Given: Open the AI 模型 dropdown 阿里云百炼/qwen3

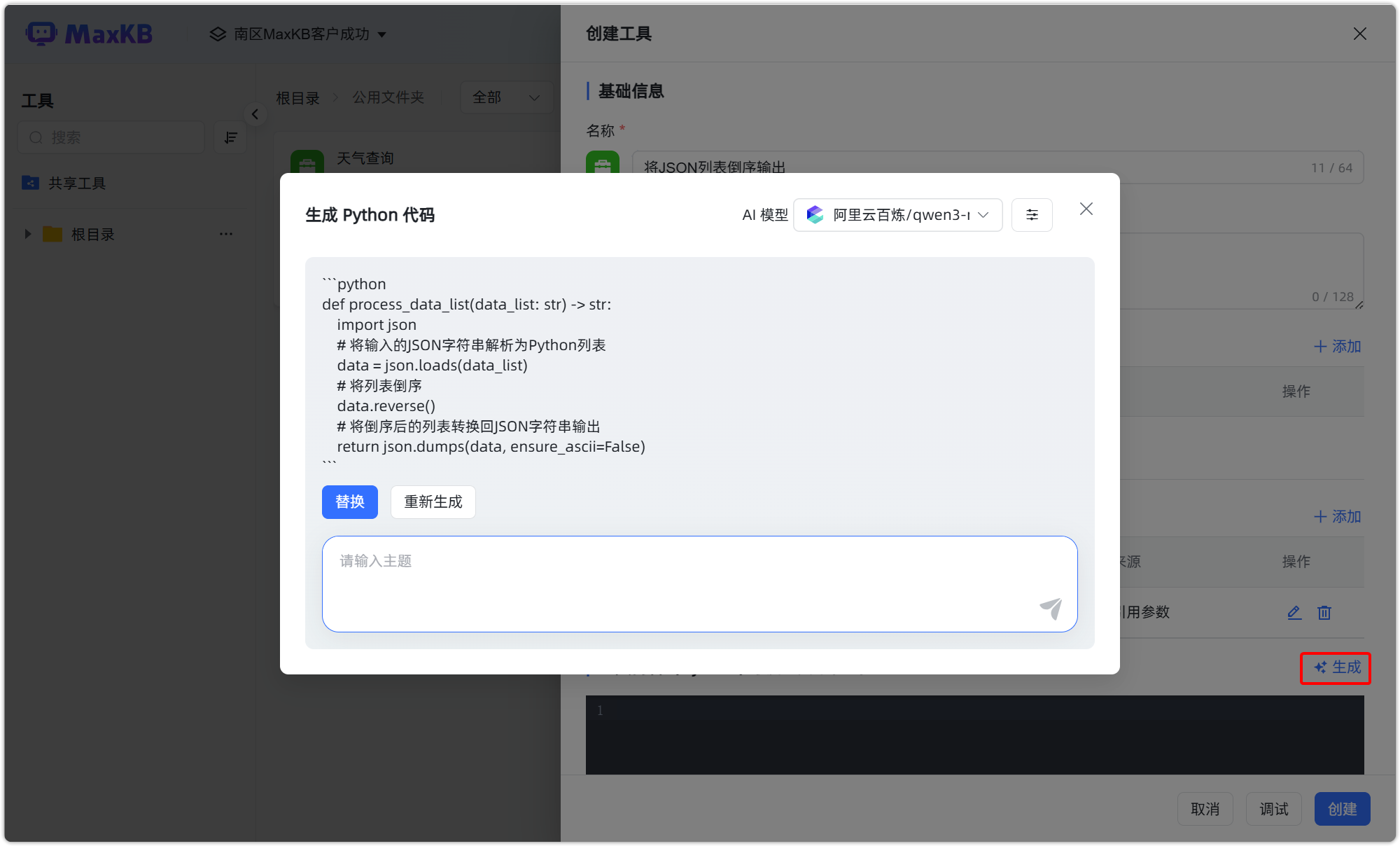Looking at the screenshot, I should 897,215.
